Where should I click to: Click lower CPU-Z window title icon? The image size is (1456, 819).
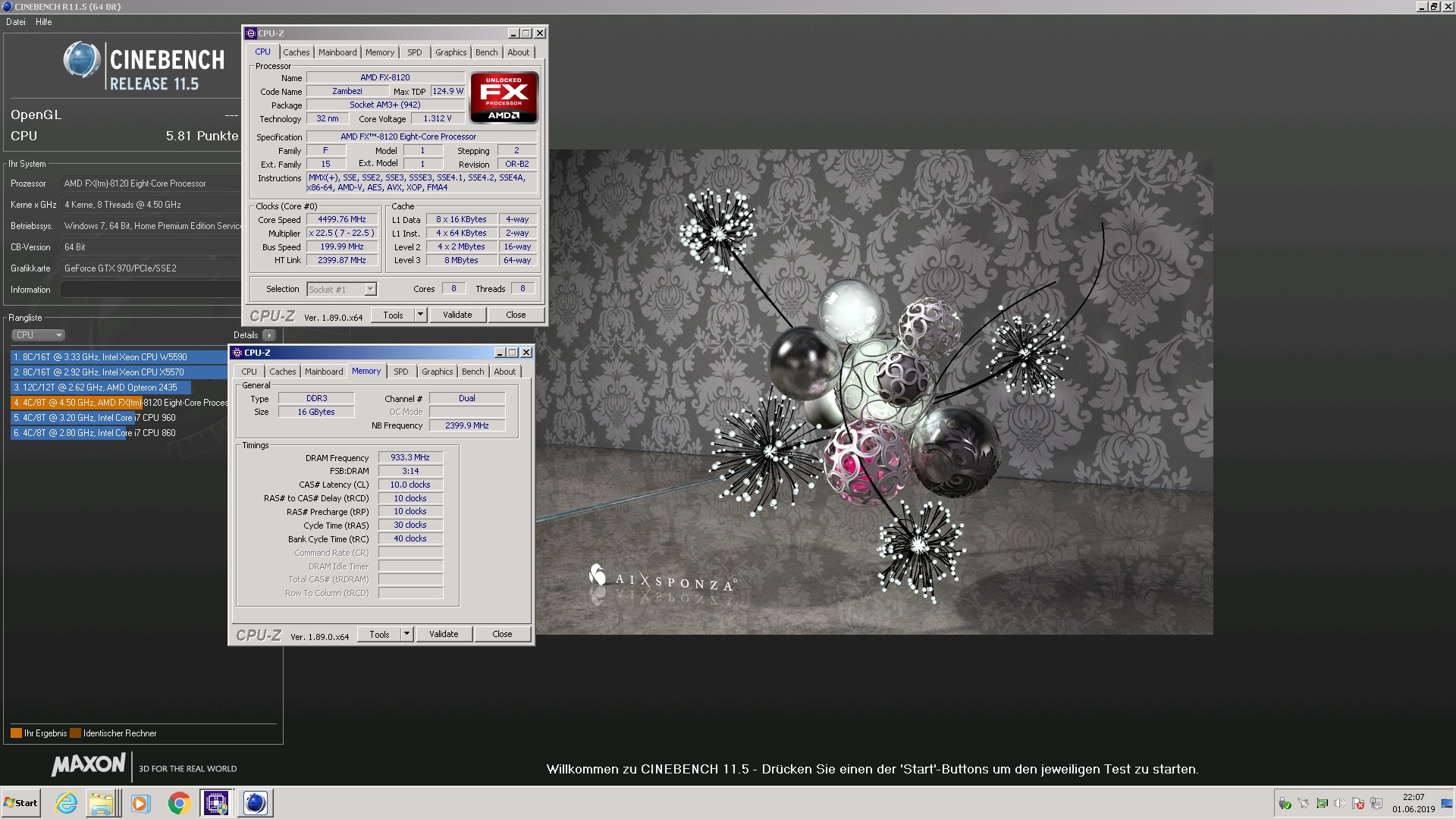[x=237, y=353]
